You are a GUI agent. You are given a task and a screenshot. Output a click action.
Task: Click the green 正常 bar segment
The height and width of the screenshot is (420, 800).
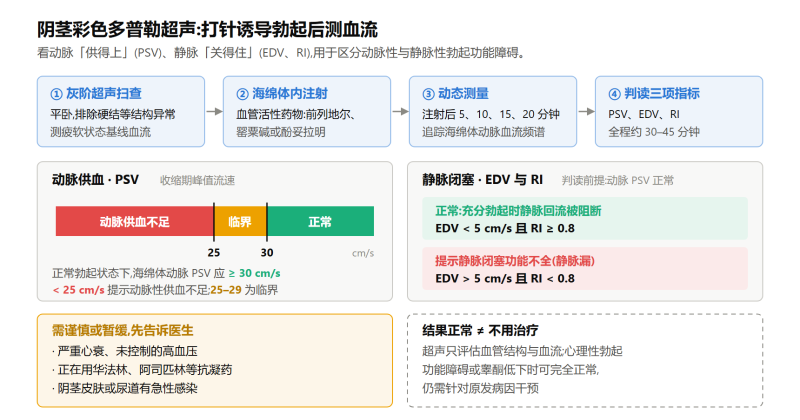point(320,221)
